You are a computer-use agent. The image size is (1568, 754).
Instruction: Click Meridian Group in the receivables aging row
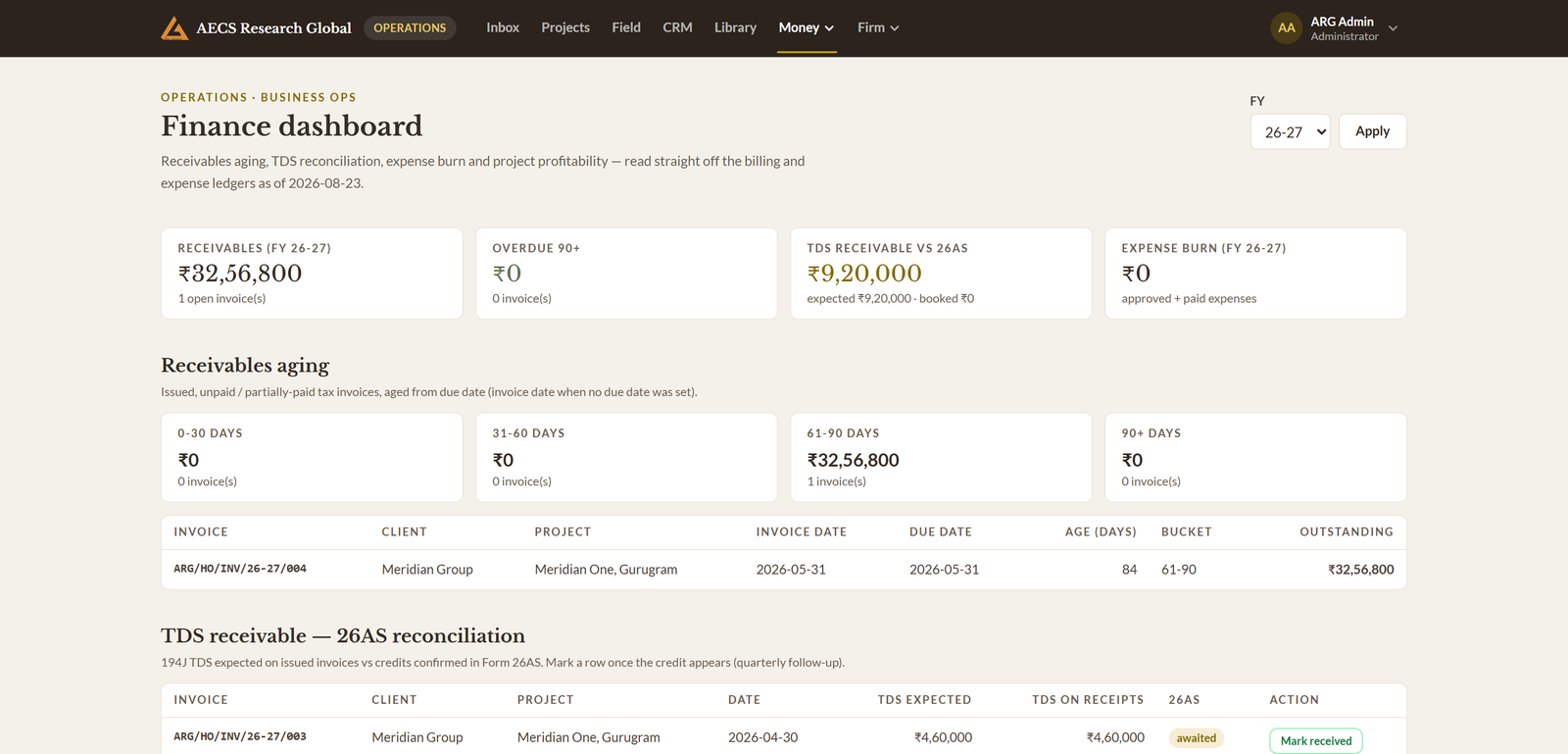[x=427, y=570]
